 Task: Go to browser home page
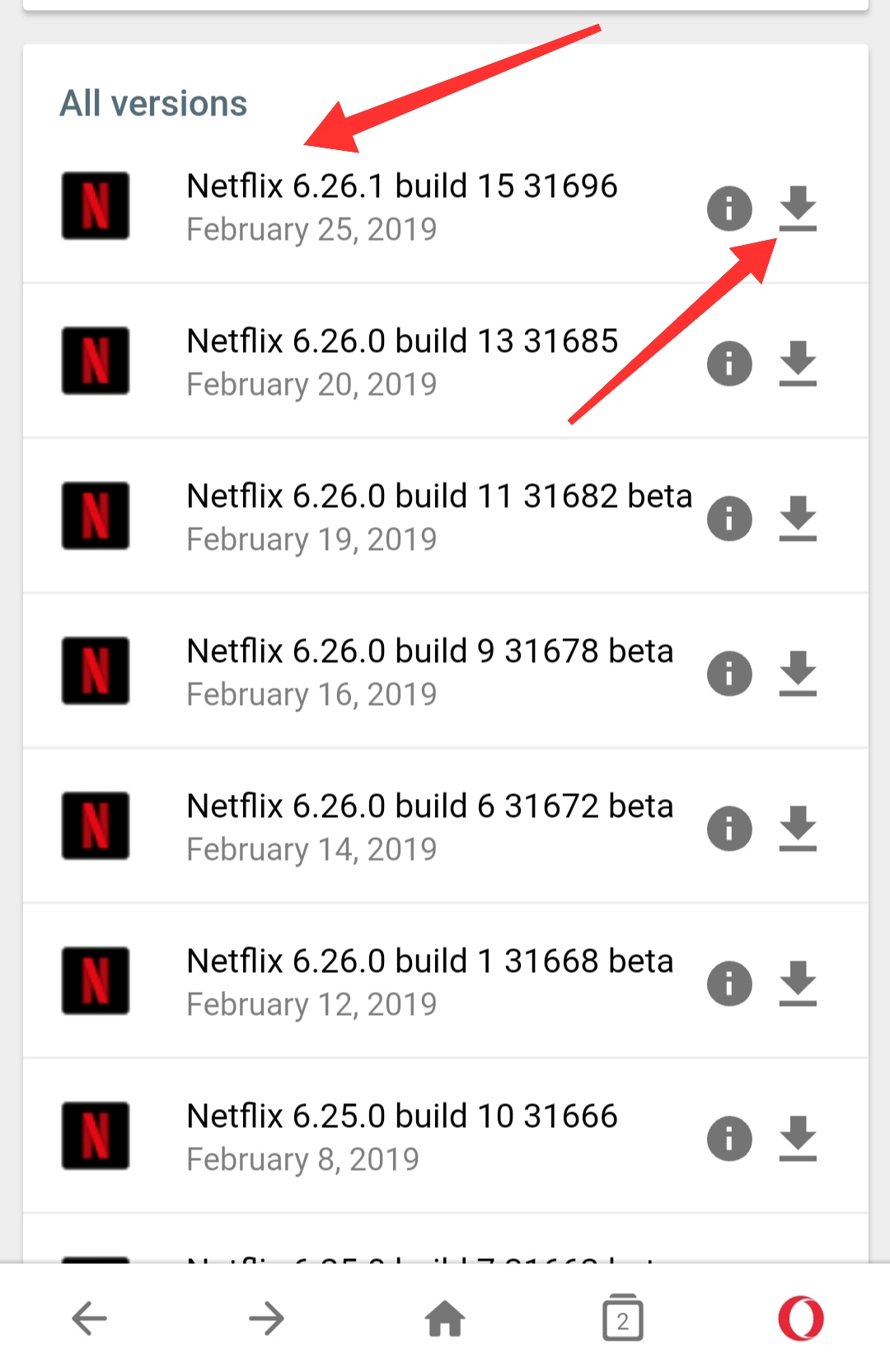(445, 1318)
